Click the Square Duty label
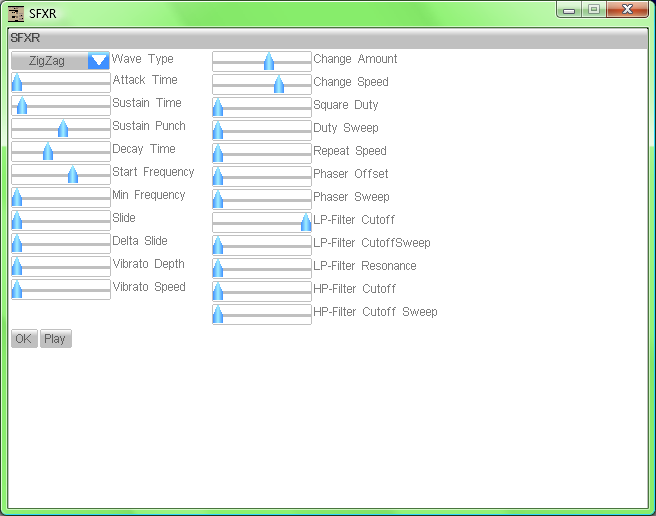Image resolution: width=656 pixels, height=516 pixels. click(x=346, y=105)
